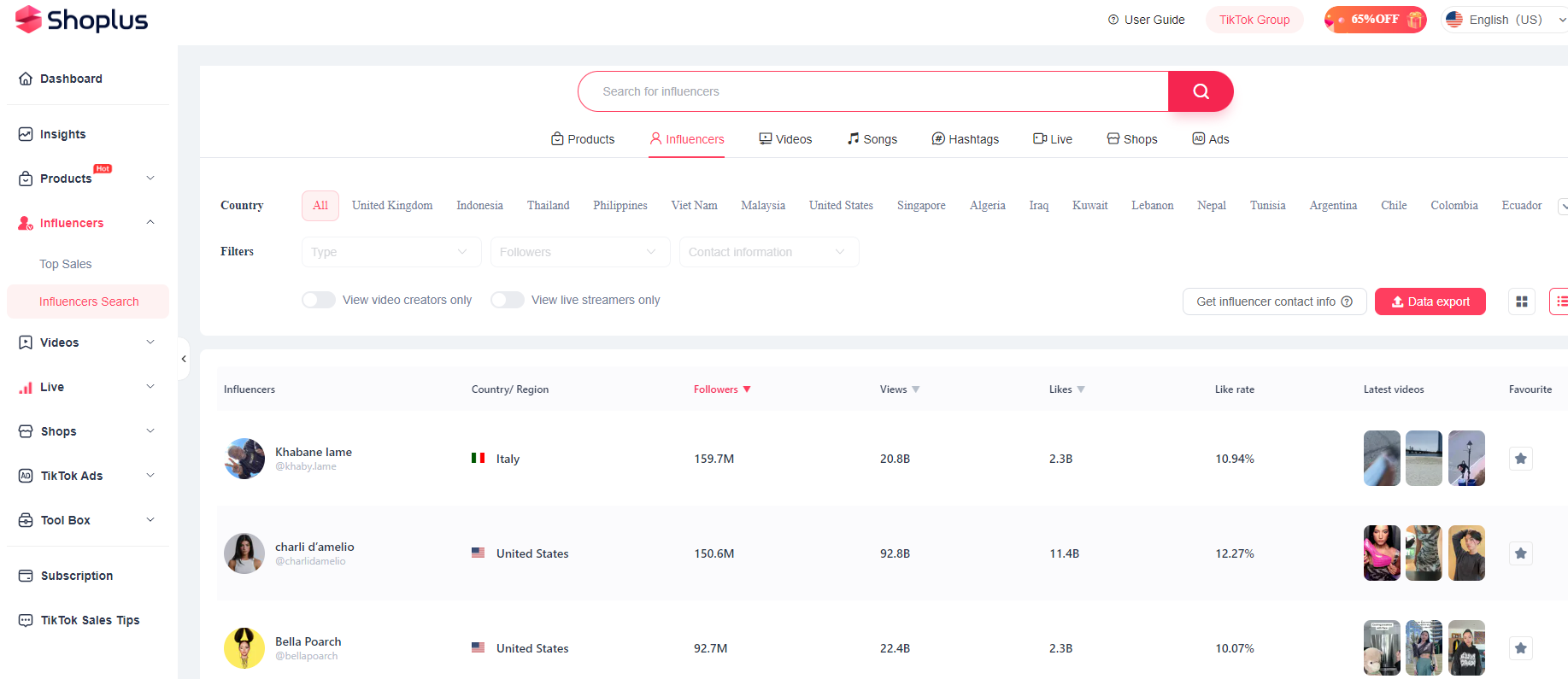Collapse Influencers sidebar menu
Image resolution: width=1568 pixels, height=679 pixels.
pyautogui.click(x=150, y=222)
